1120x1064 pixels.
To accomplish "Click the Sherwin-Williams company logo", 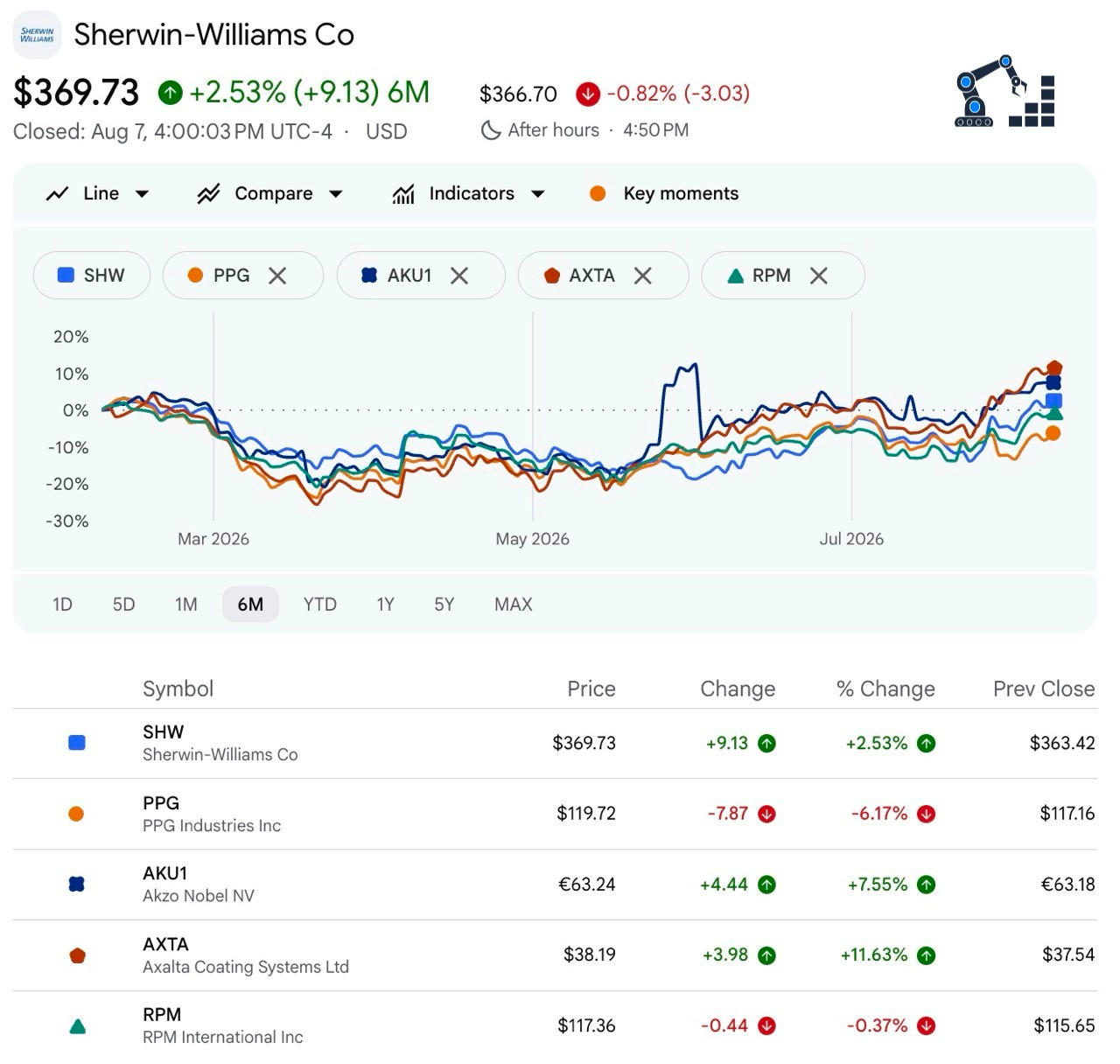I will pos(38,35).
